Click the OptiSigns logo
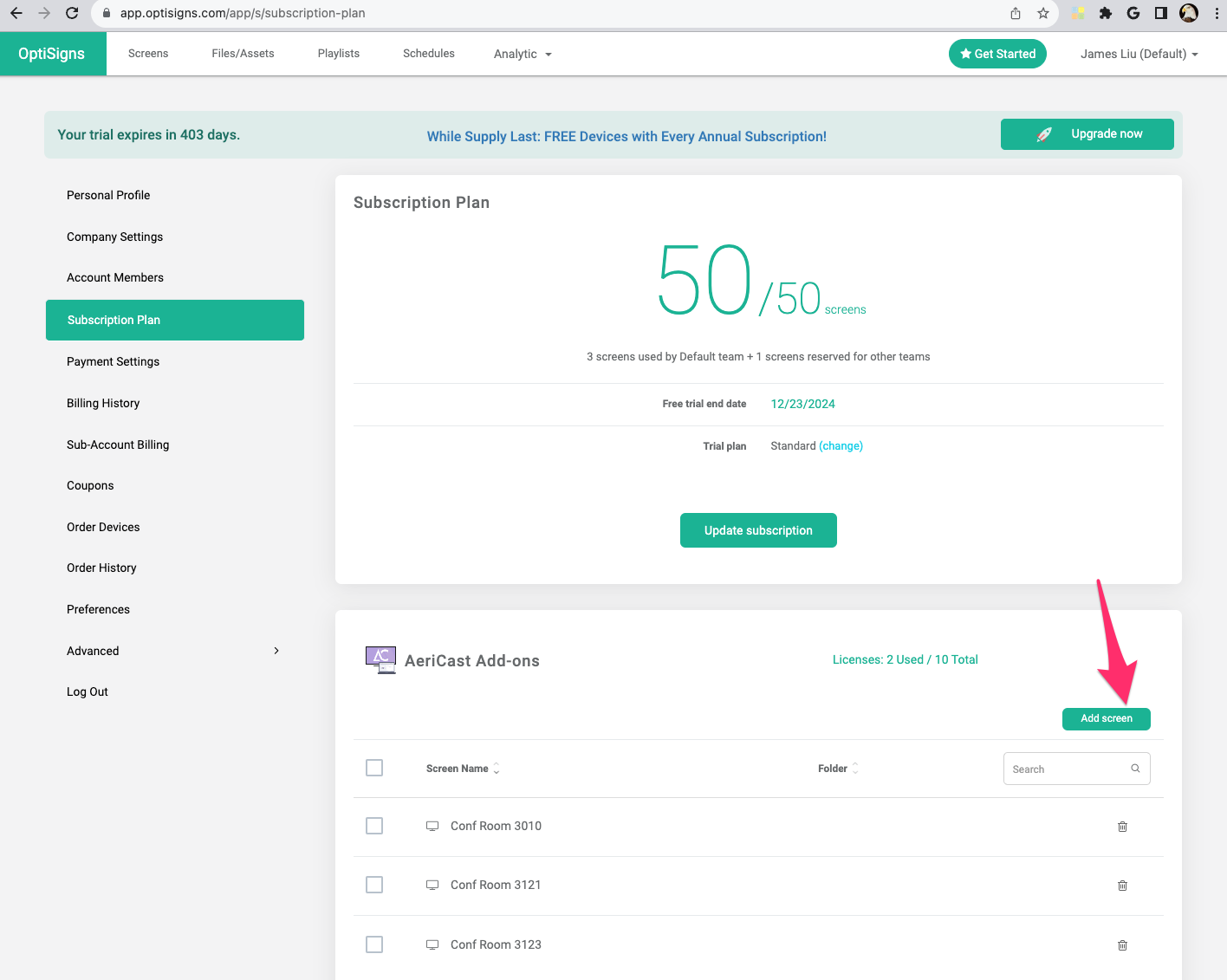 pos(52,54)
